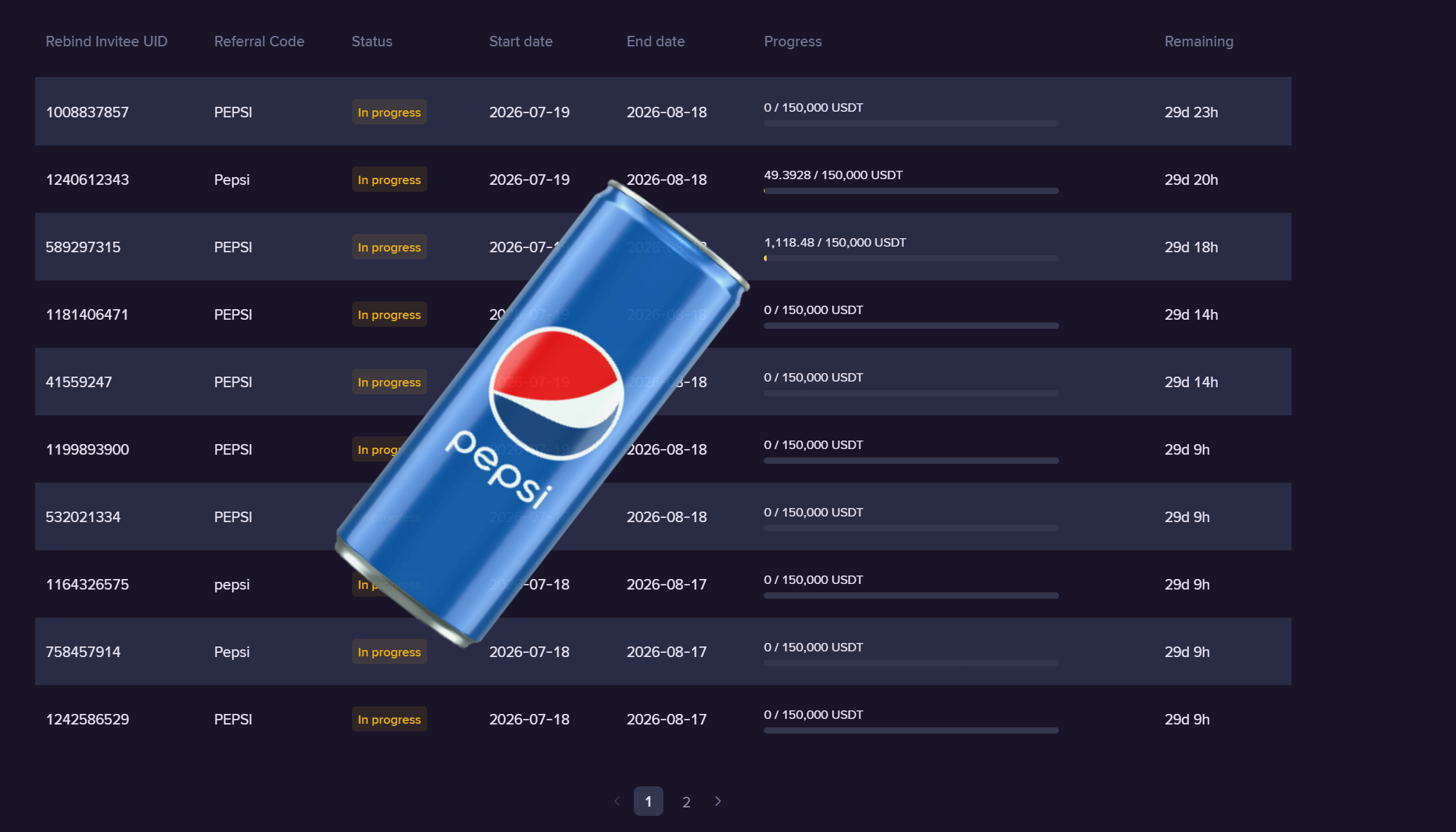The height and width of the screenshot is (832, 1456).
Task: Select progress bar for 49.3928 / 150,000 USDT
Action: 911,191
